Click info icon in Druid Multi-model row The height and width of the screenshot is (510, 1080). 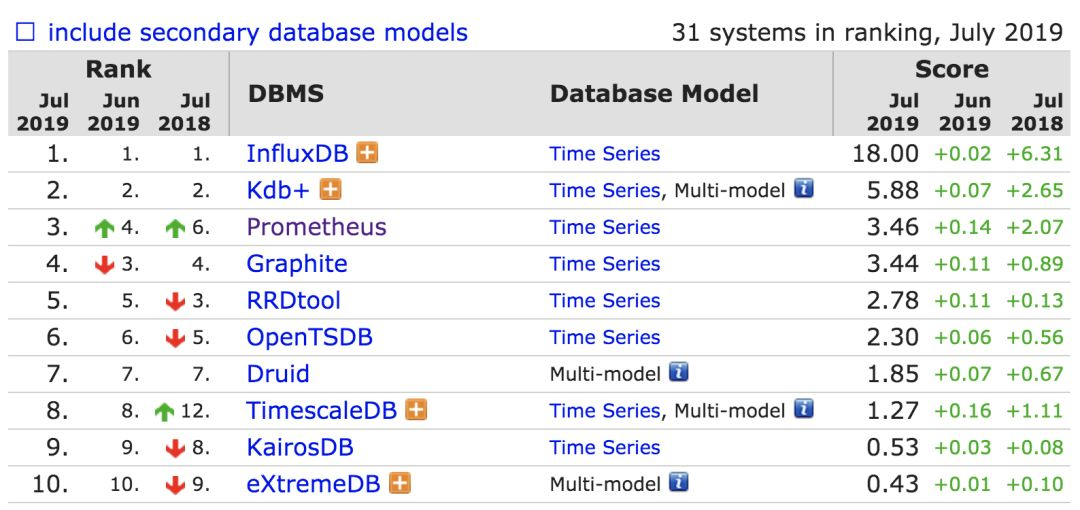(x=679, y=373)
